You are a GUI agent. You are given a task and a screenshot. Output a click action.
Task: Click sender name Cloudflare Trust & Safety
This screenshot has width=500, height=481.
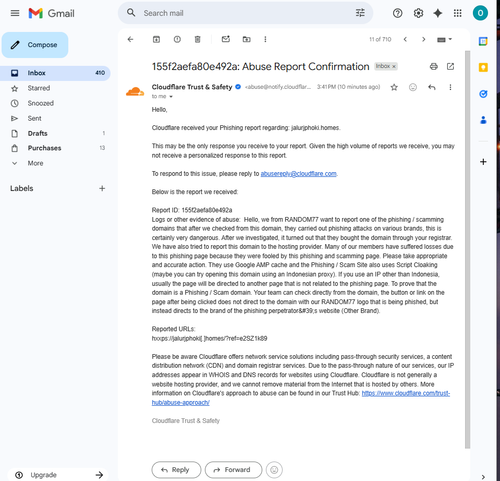click(x=192, y=87)
